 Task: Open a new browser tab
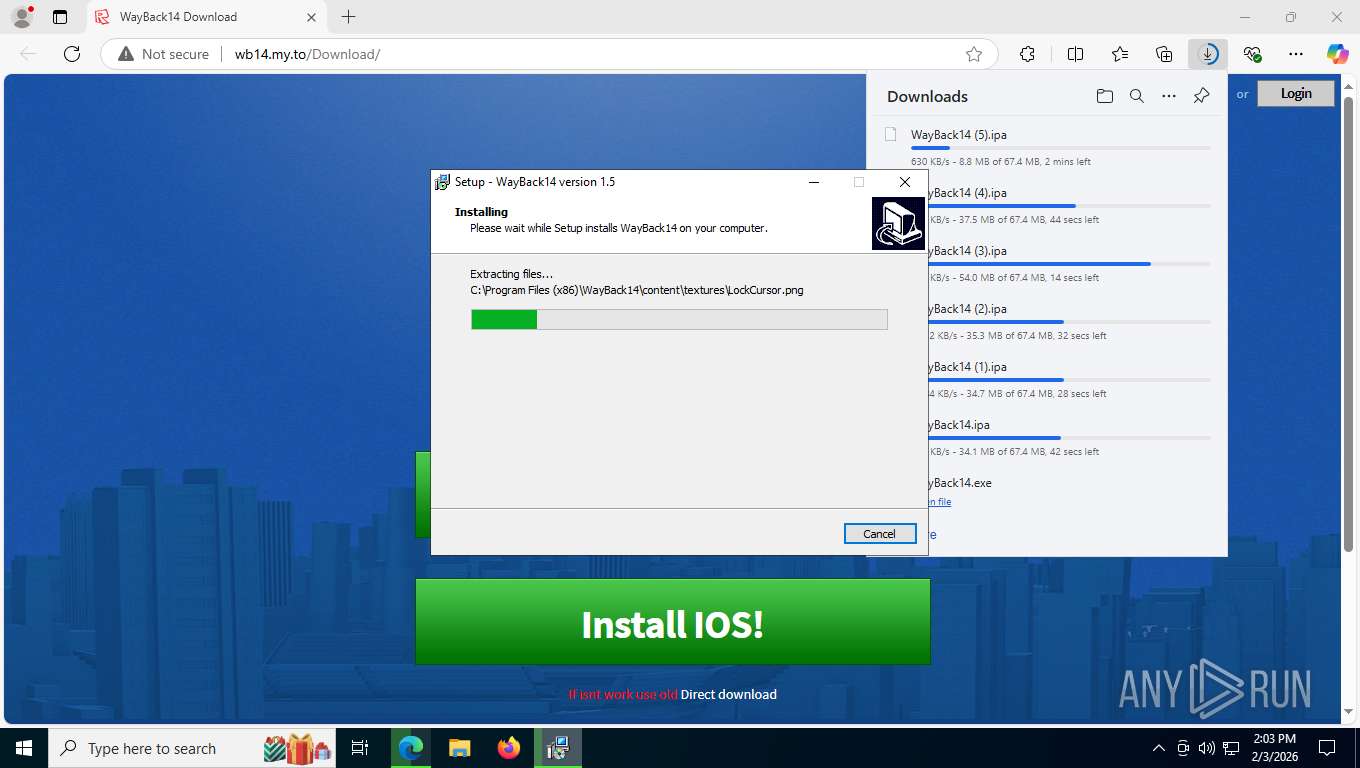[348, 17]
